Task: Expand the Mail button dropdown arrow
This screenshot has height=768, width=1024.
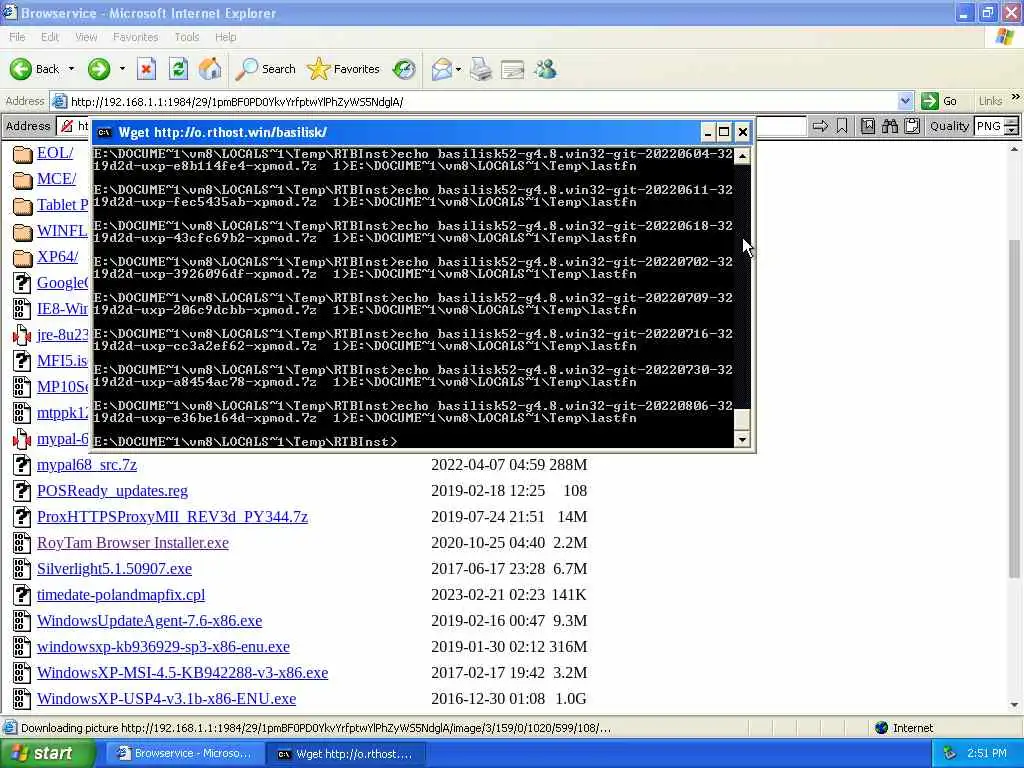Action: pyautogui.click(x=458, y=69)
